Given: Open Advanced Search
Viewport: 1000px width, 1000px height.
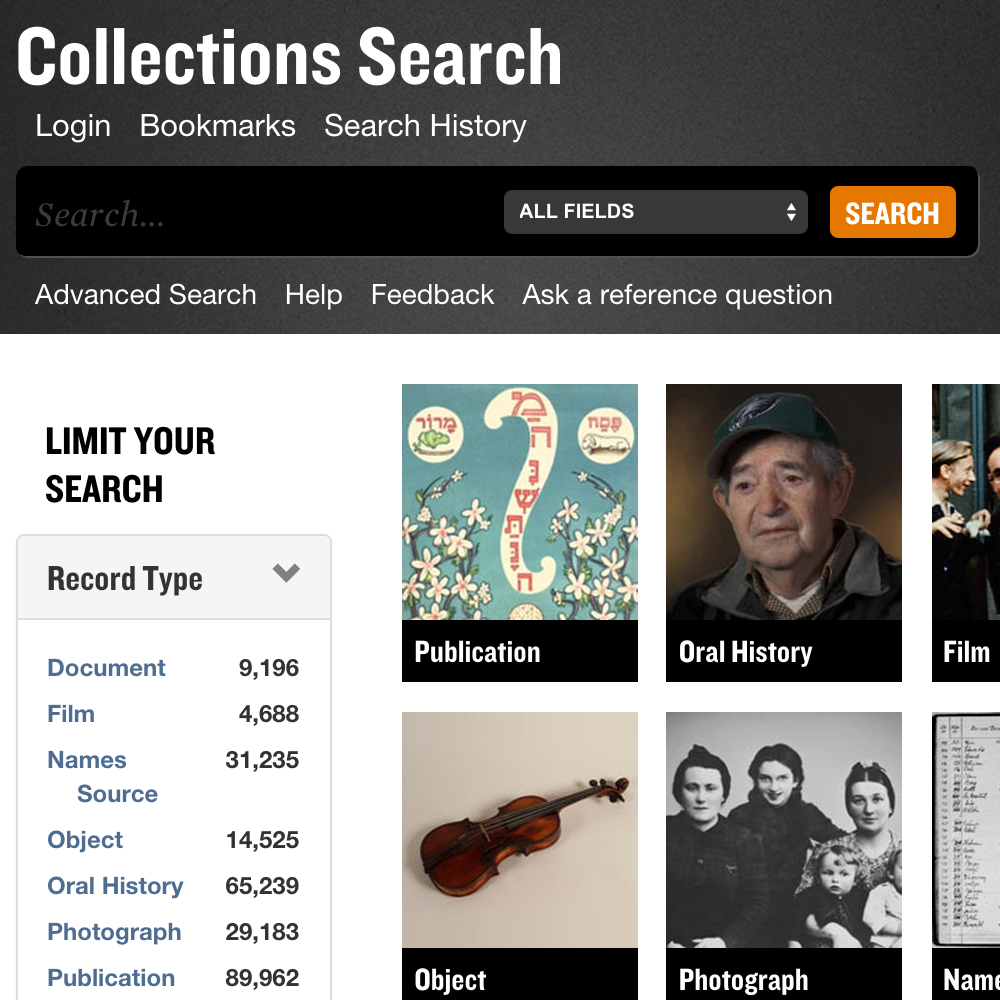Looking at the screenshot, I should point(145,295).
